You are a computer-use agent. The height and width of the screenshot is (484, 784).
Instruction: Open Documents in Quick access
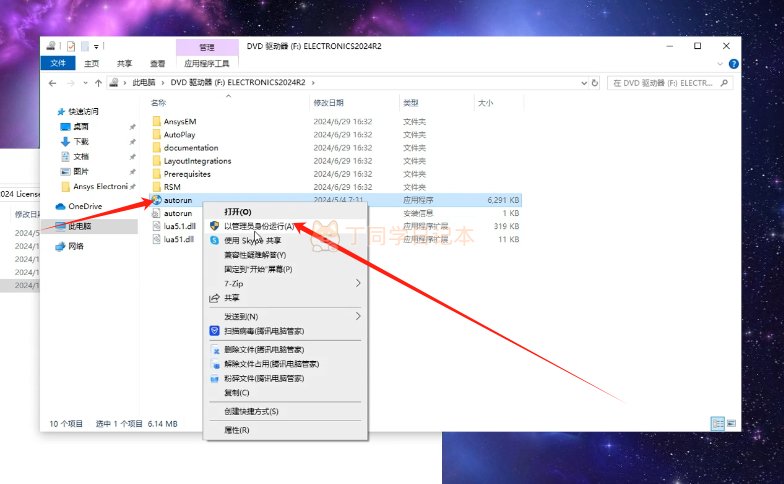point(74,156)
